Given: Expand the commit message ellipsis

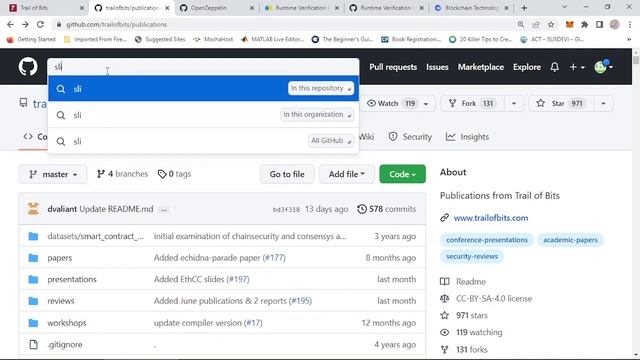Looking at the screenshot, I should point(164,209).
